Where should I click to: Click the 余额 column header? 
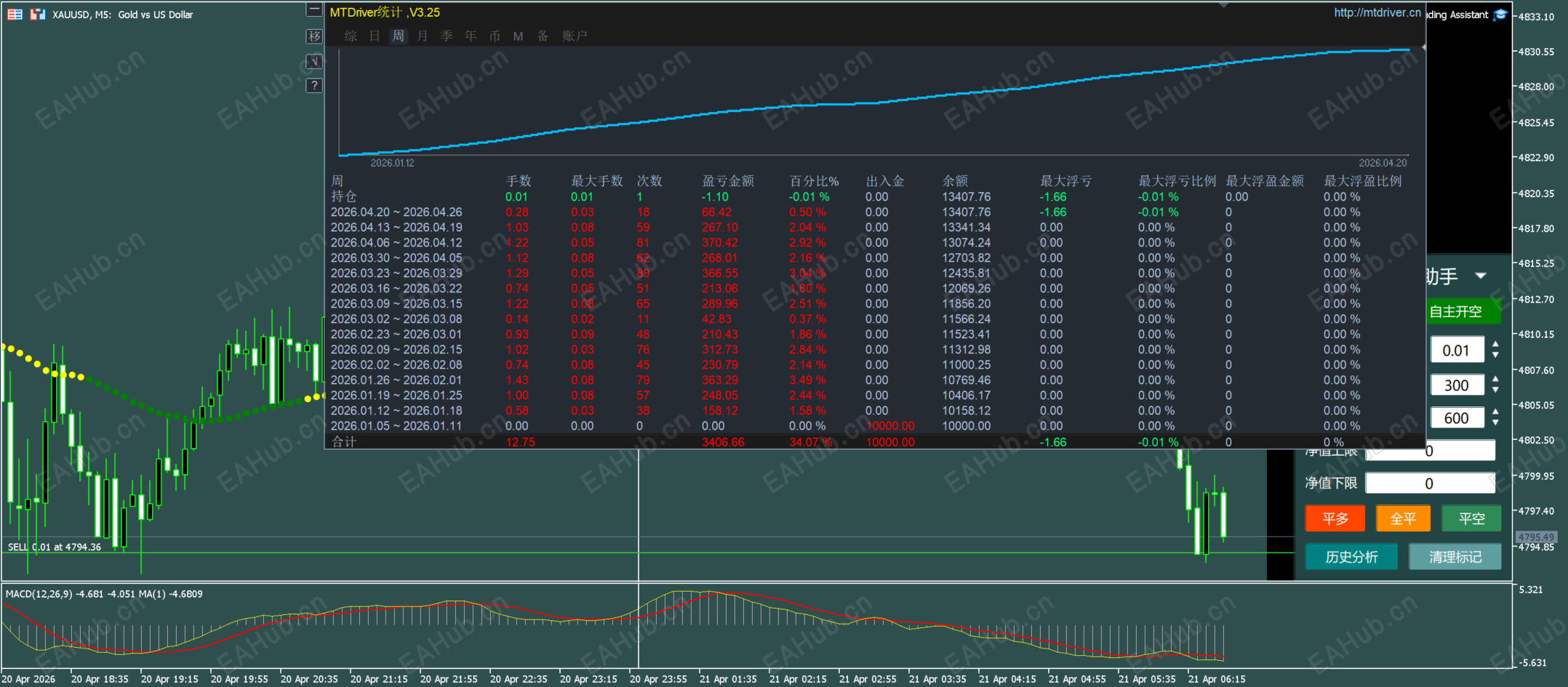955,181
